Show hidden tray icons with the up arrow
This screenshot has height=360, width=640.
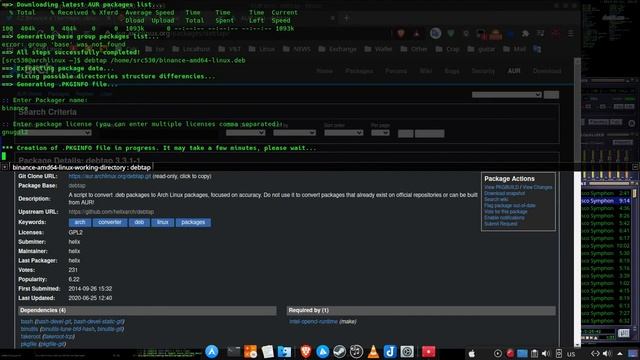coord(620,353)
